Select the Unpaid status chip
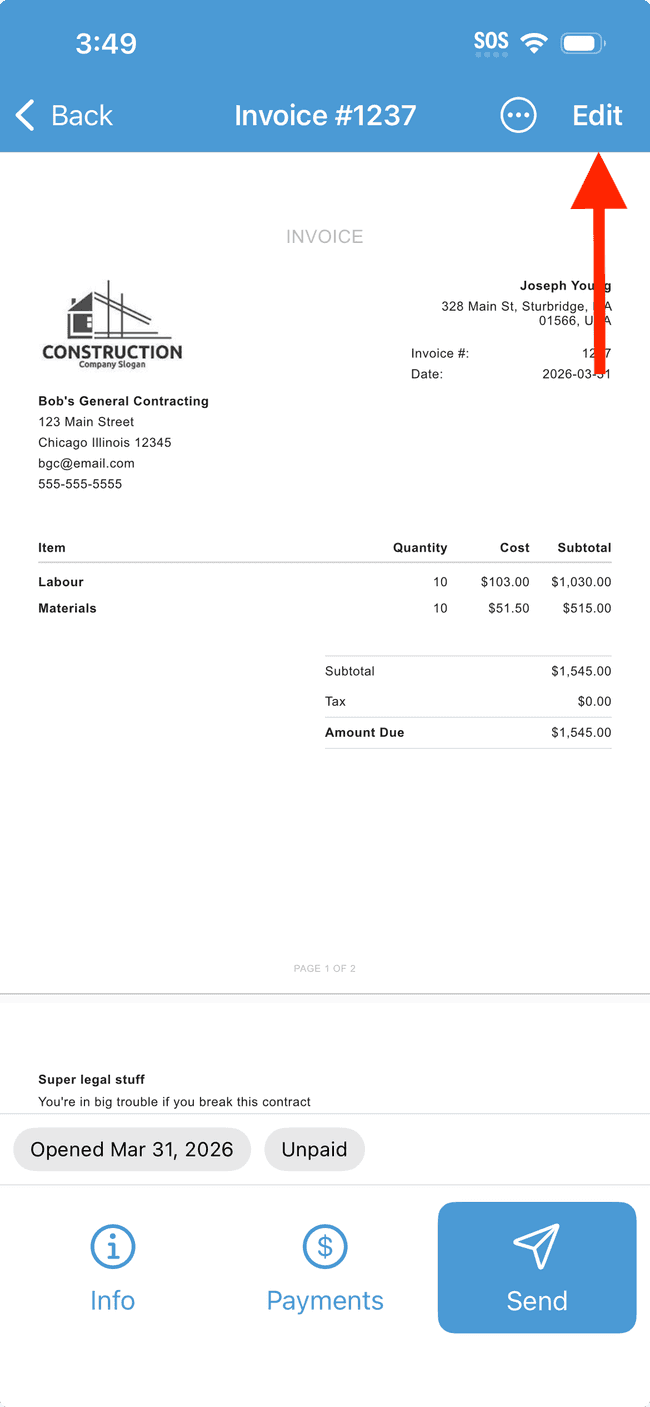The image size is (650, 1407). point(314,1150)
